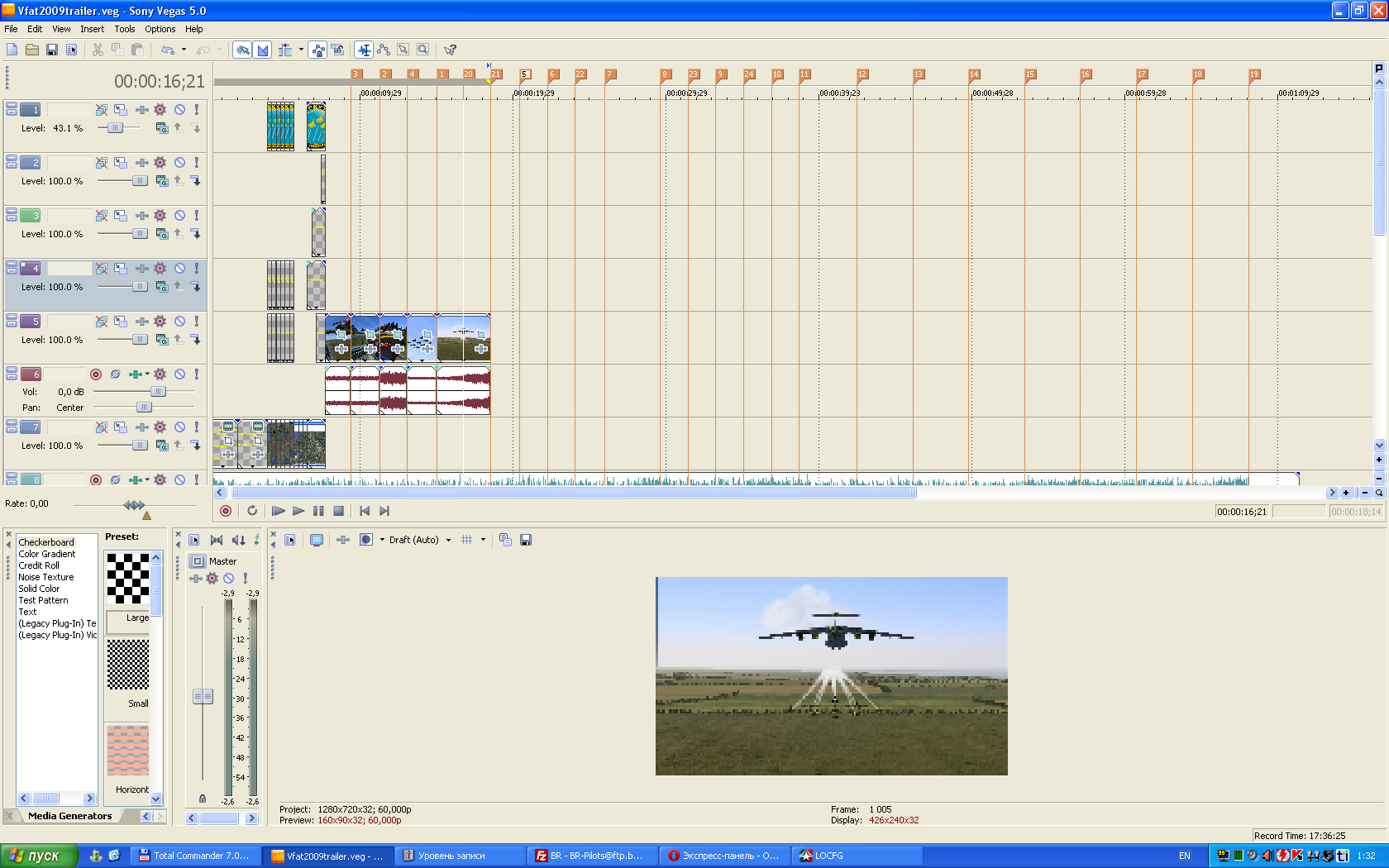Click timeline marker 12

[862, 74]
